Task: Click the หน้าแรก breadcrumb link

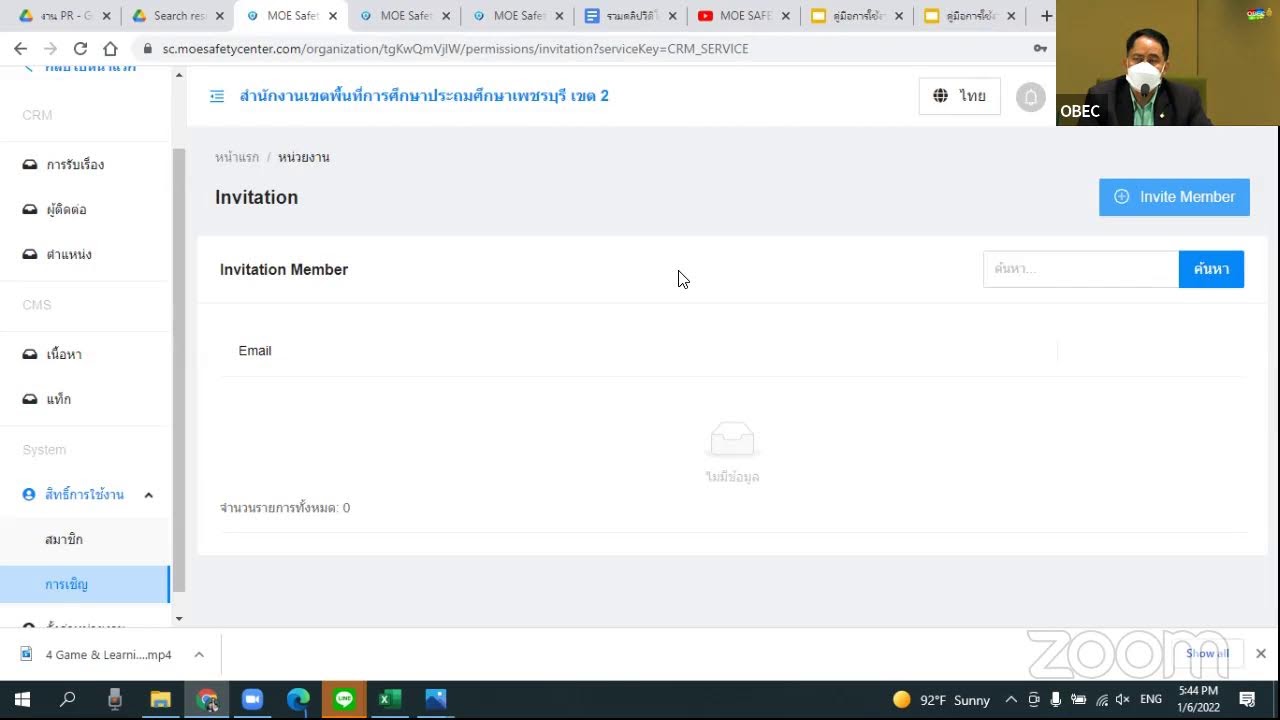Action: [237, 157]
